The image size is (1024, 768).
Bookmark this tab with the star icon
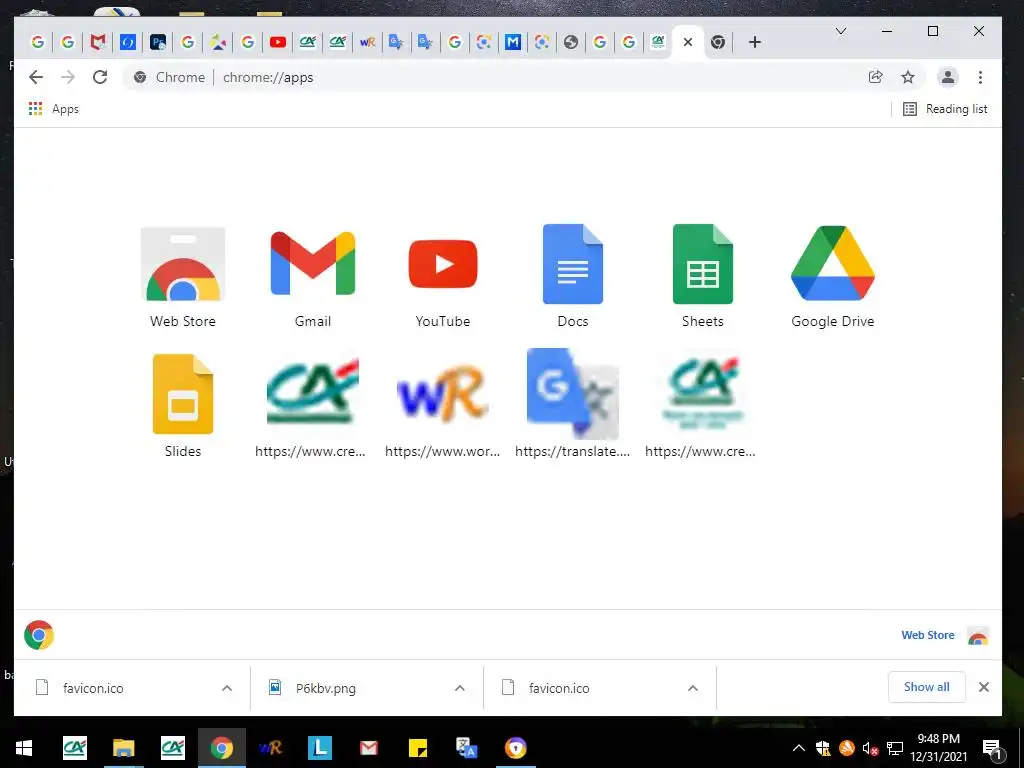[908, 77]
